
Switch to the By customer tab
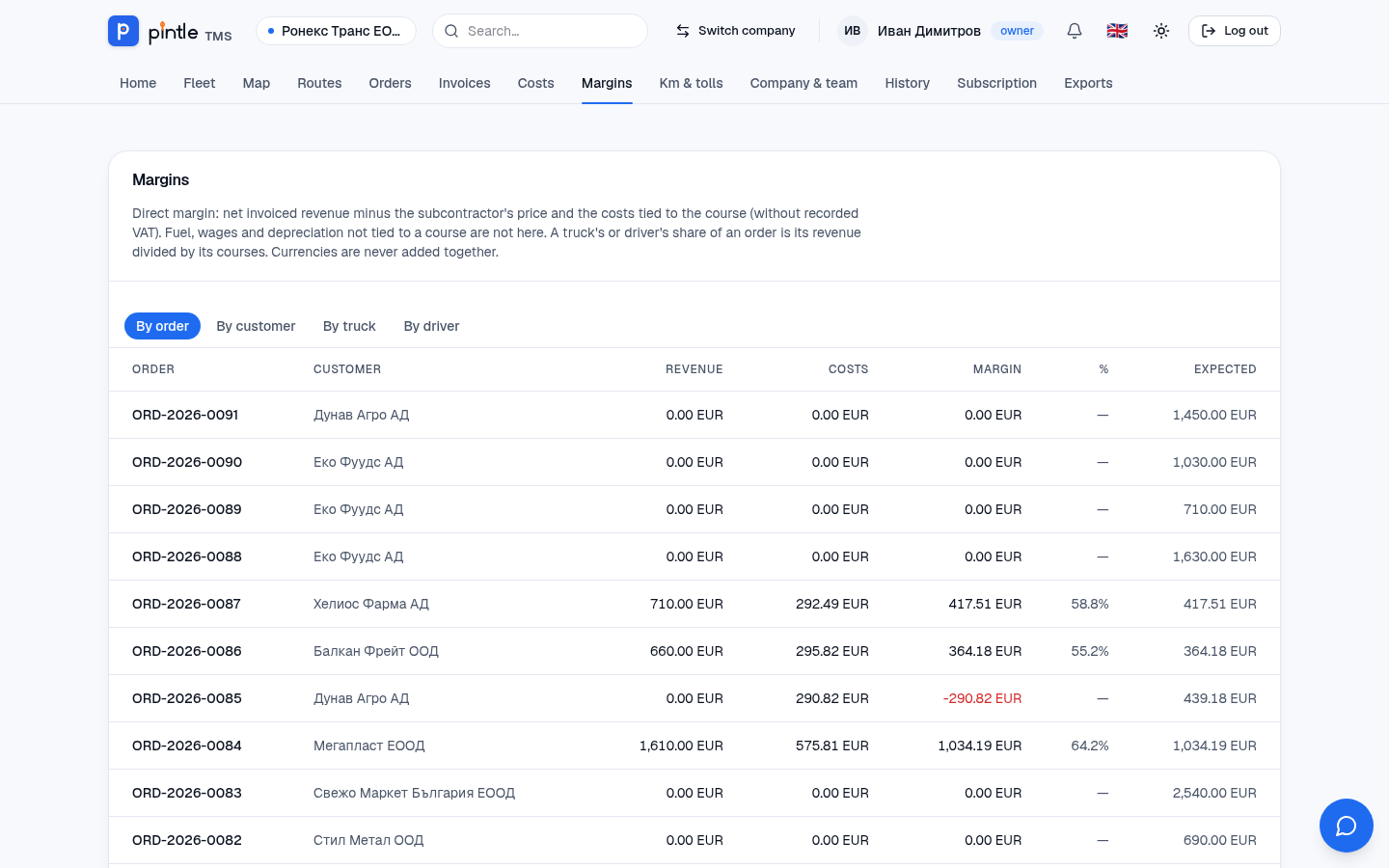(x=256, y=326)
